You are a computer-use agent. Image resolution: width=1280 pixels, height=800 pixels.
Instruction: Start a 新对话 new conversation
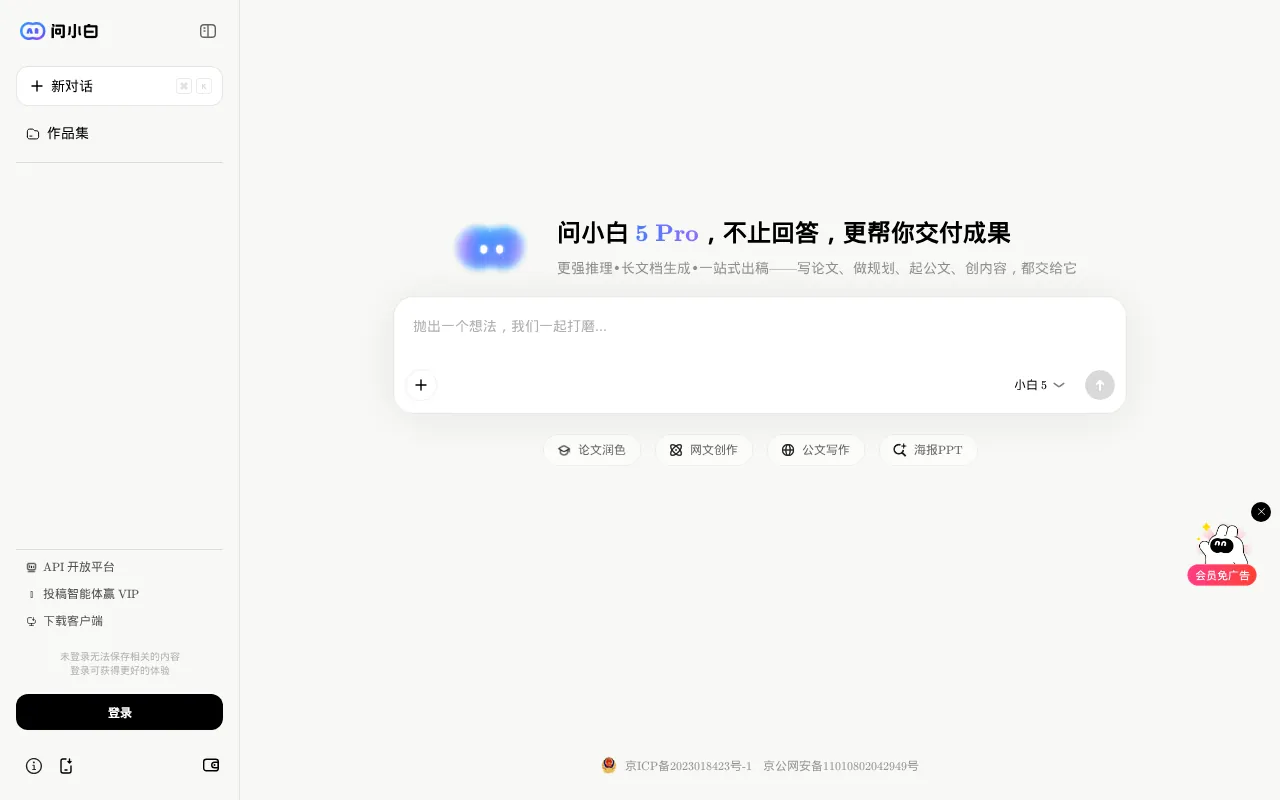(119, 86)
